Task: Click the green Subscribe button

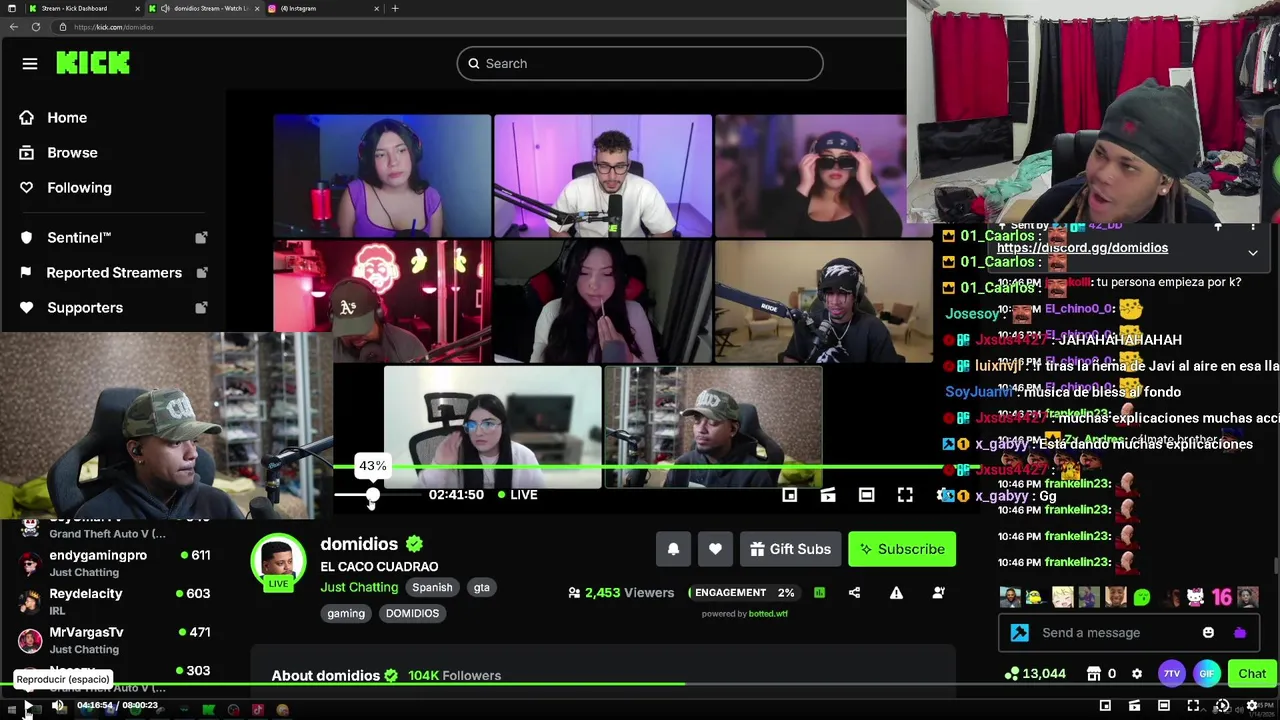Action: pos(902,549)
